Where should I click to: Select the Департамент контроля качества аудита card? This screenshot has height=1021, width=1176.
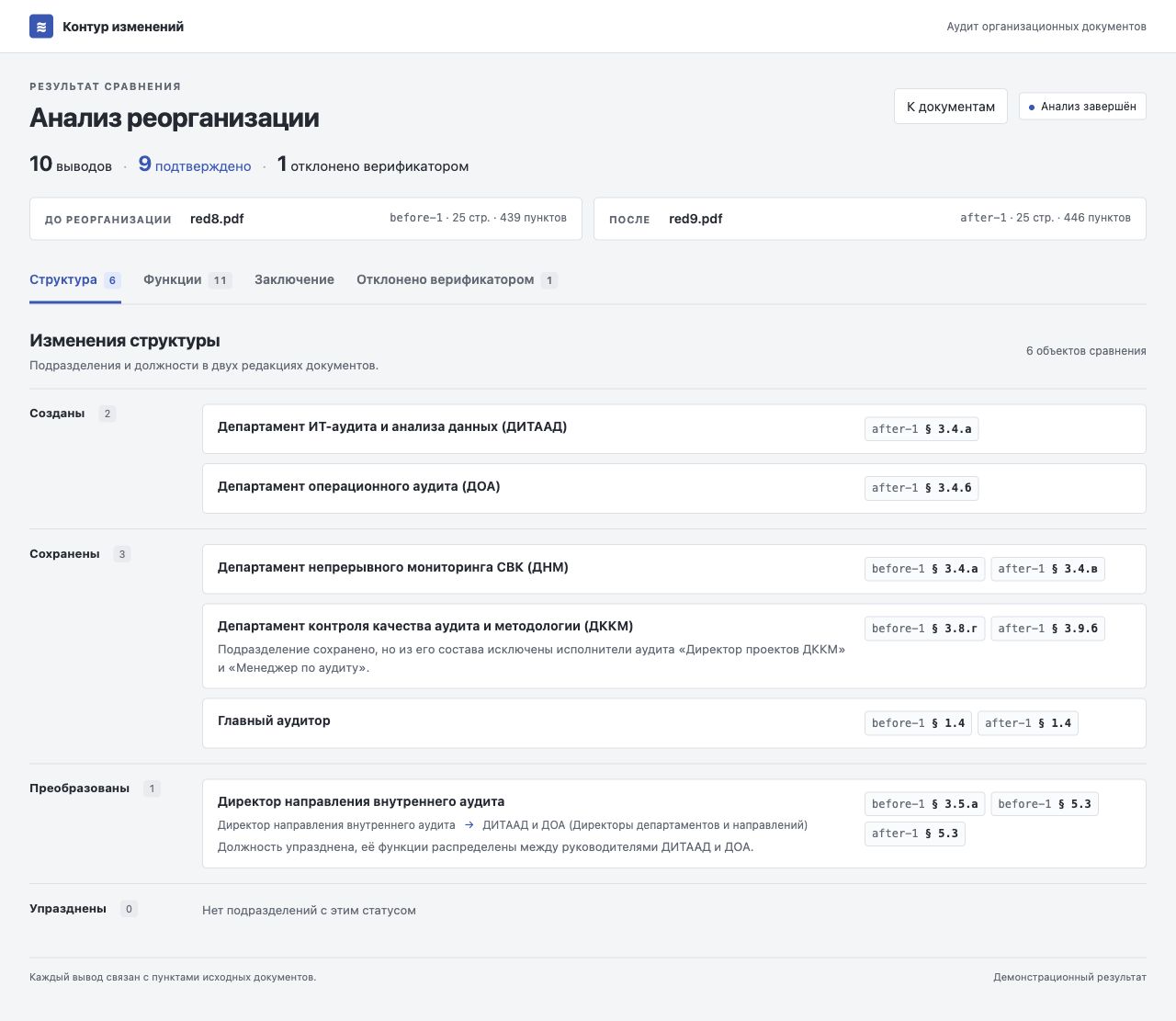pyautogui.click(x=674, y=646)
